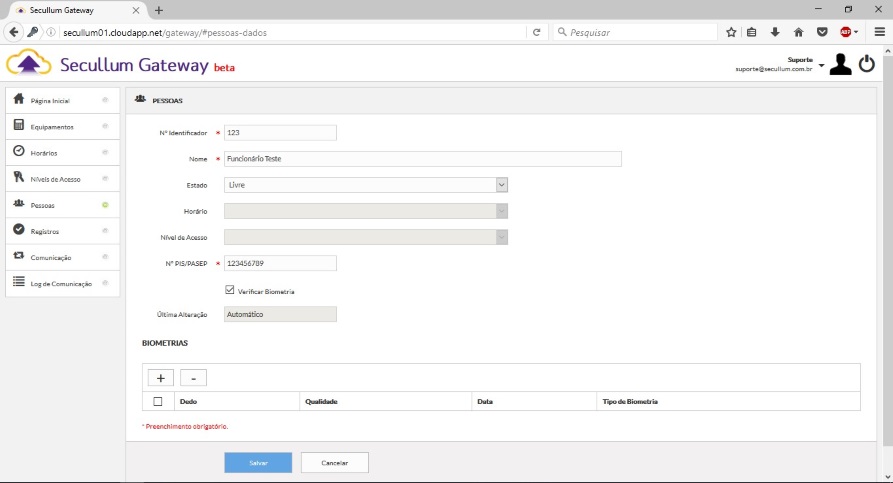
Task: Open Equipamentos in the sidebar
Action: coord(60,127)
